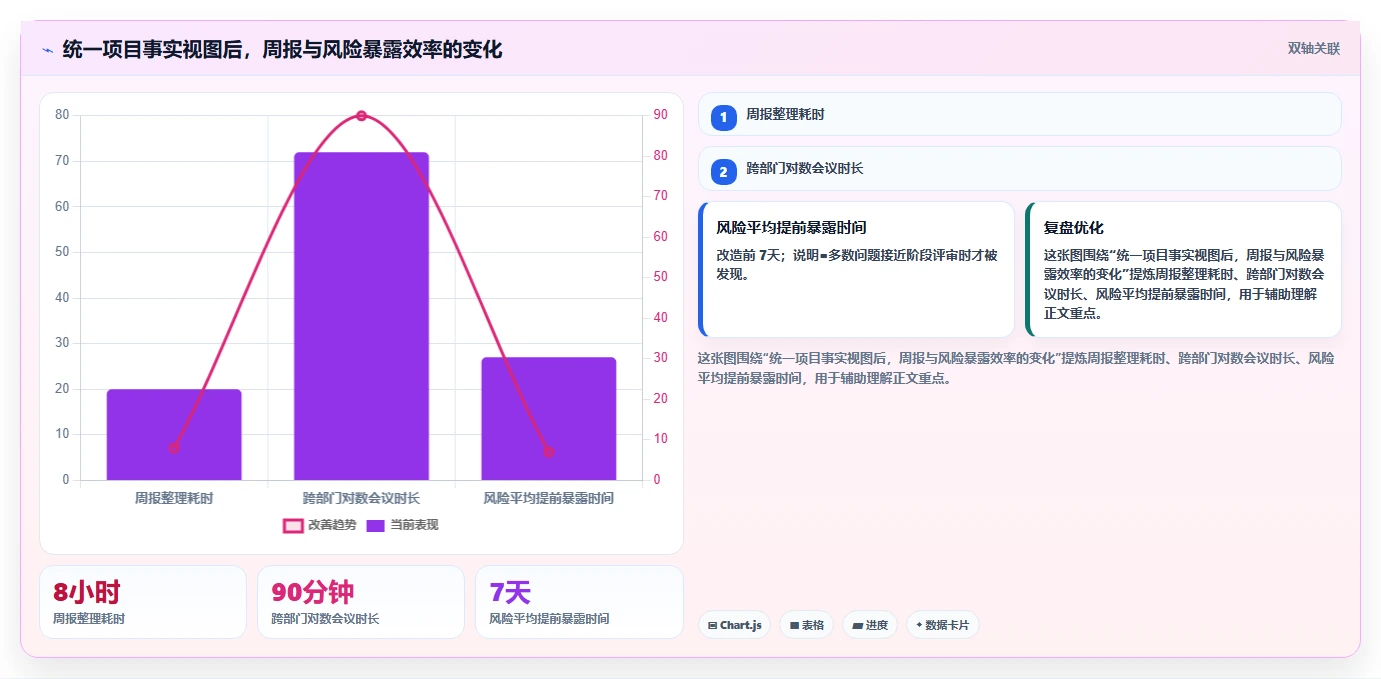Click the number 2 badge
The image size is (1381, 679).
[724, 172]
